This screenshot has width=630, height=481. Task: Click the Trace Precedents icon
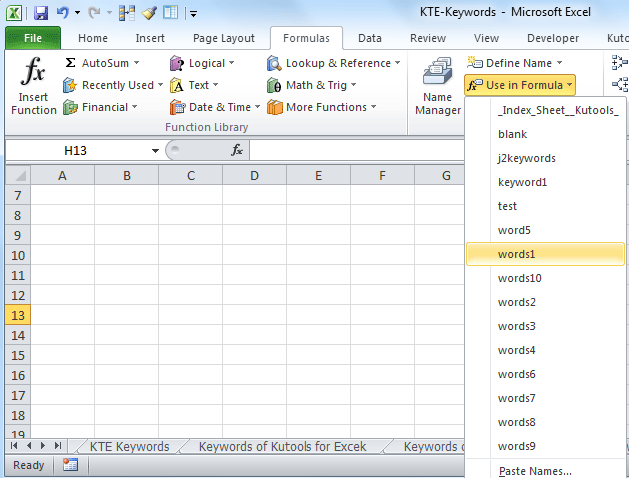pyautogui.click(x=619, y=63)
